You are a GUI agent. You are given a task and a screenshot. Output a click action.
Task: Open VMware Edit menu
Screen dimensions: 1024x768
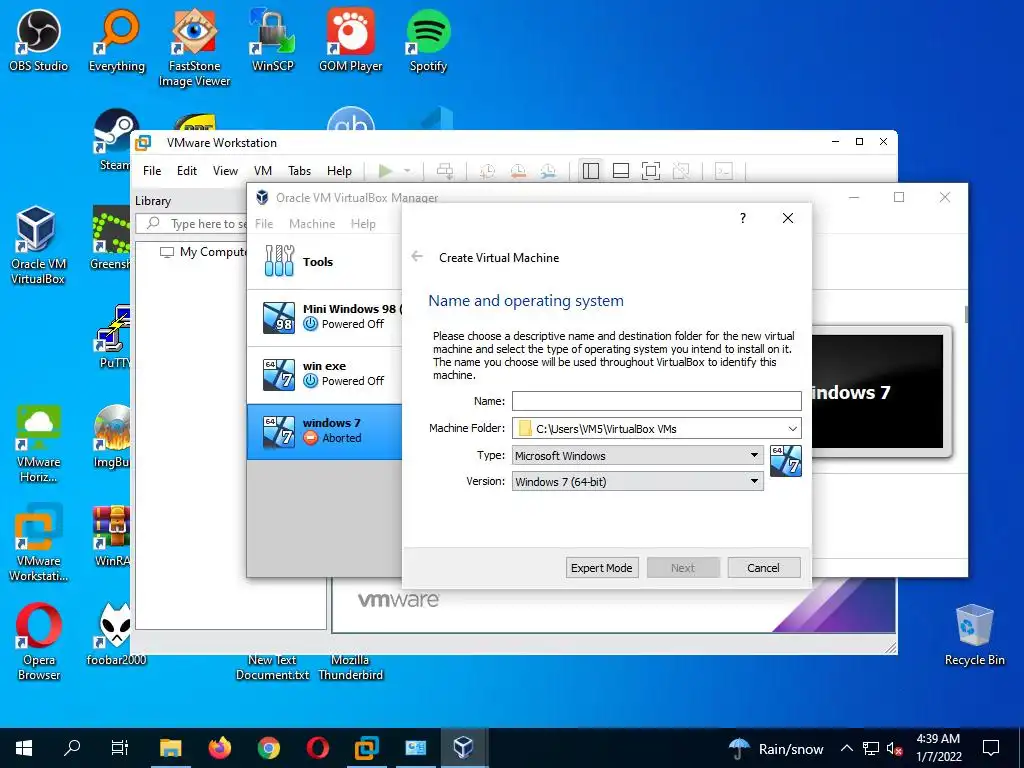coord(187,170)
